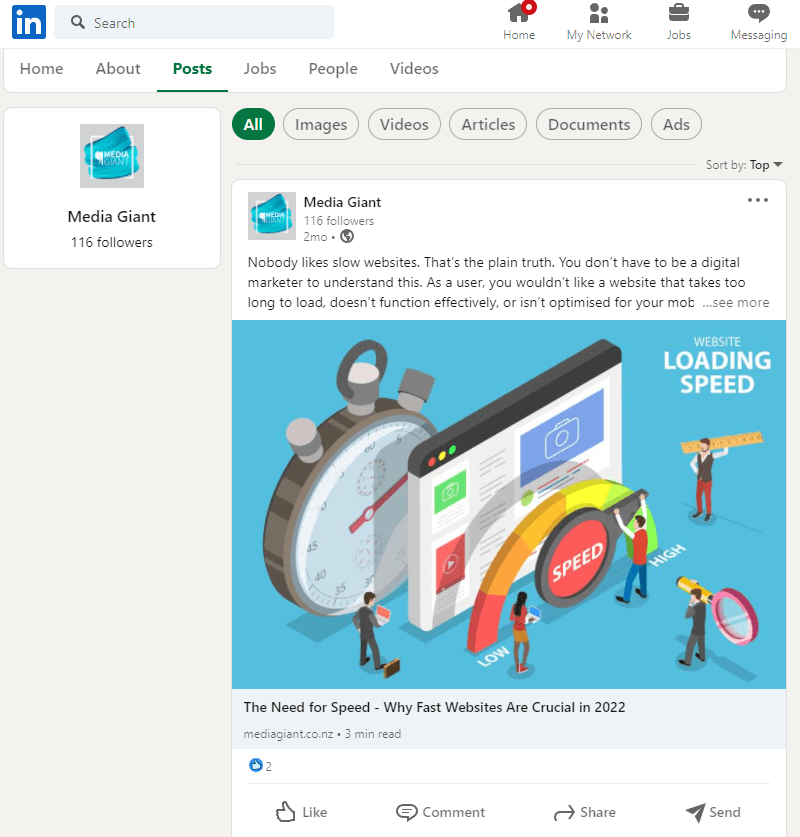
Task: Open the post's three-dot options menu
Action: click(x=758, y=200)
